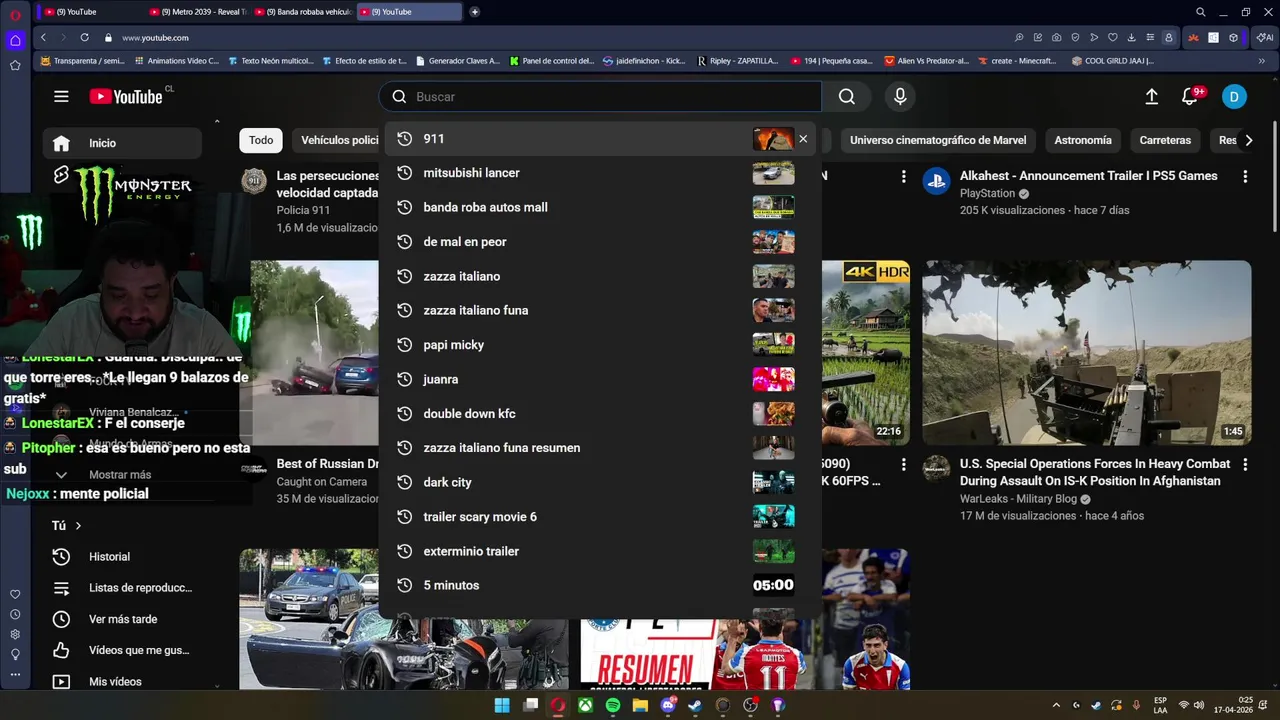
Task: Select the '5 minutos' suggestion
Action: click(x=600, y=585)
